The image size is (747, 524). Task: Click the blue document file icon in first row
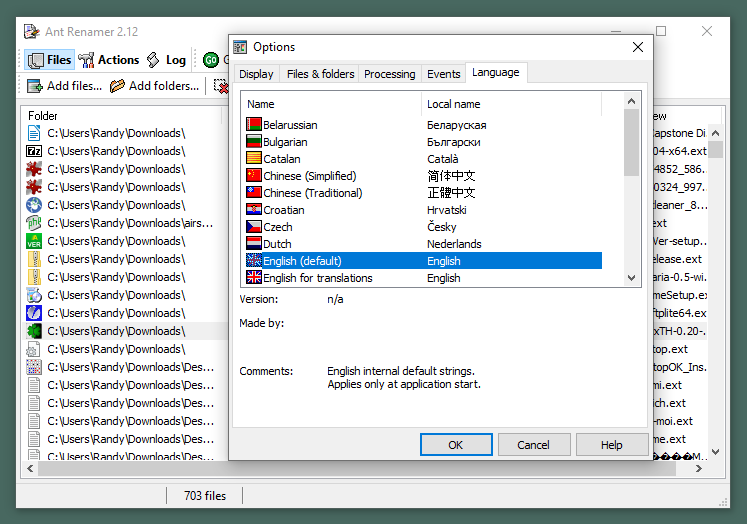pyautogui.click(x=34, y=133)
